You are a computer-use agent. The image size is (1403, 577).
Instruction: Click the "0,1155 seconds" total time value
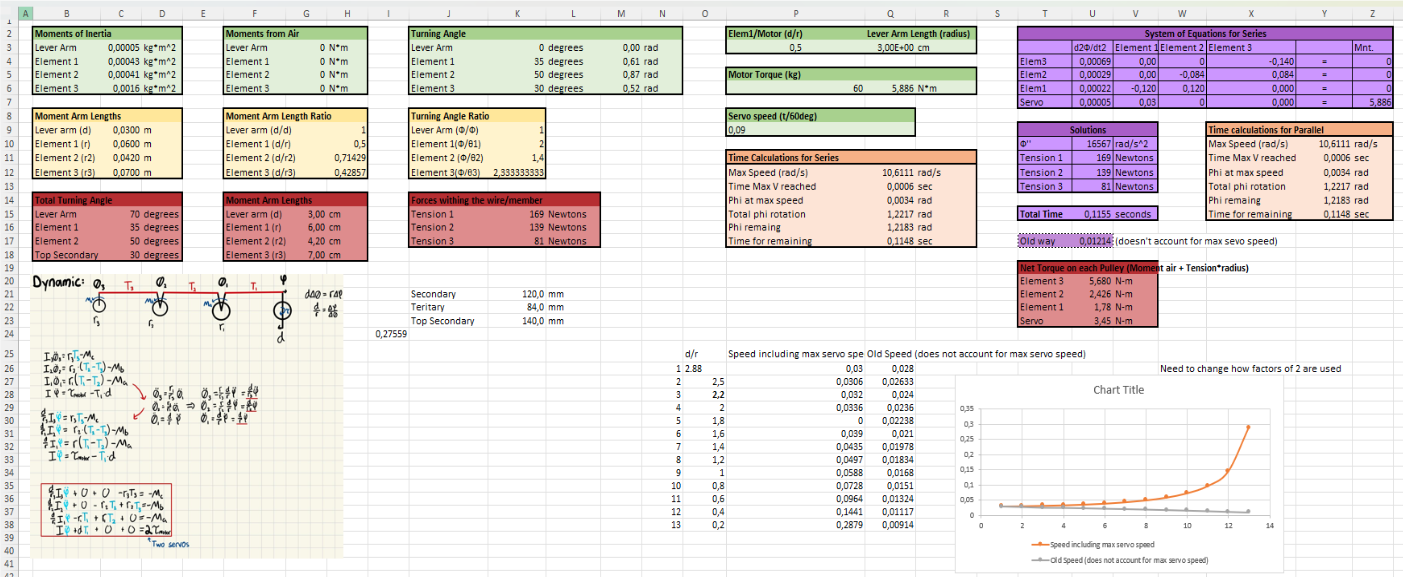[x=1113, y=214]
